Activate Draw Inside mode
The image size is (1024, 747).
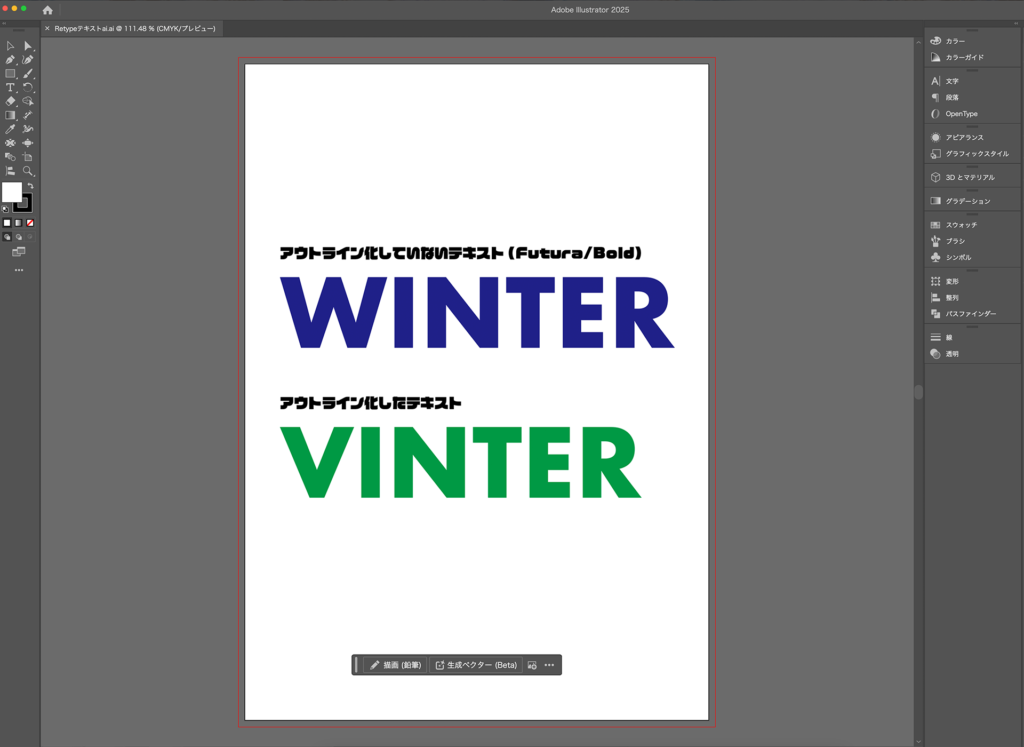[29, 237]
